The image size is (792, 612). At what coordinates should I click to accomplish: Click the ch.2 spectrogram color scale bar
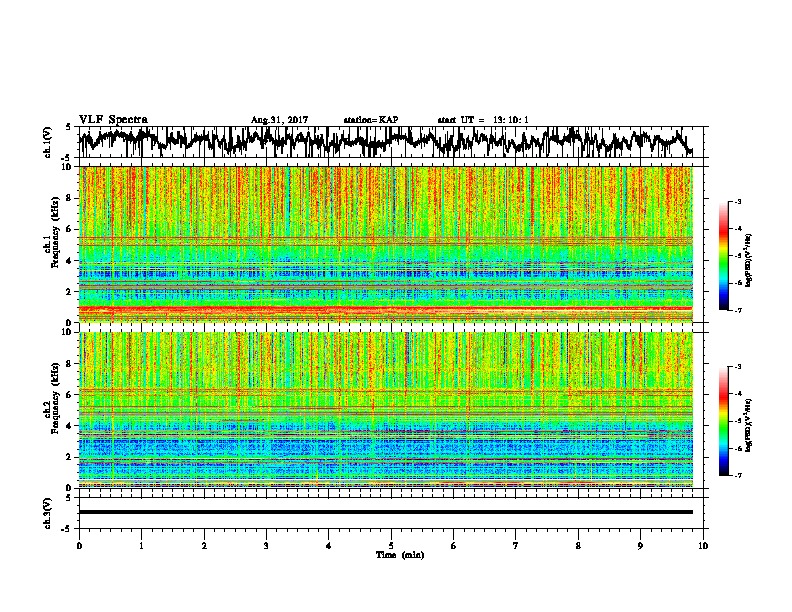(x=723, y=421)
